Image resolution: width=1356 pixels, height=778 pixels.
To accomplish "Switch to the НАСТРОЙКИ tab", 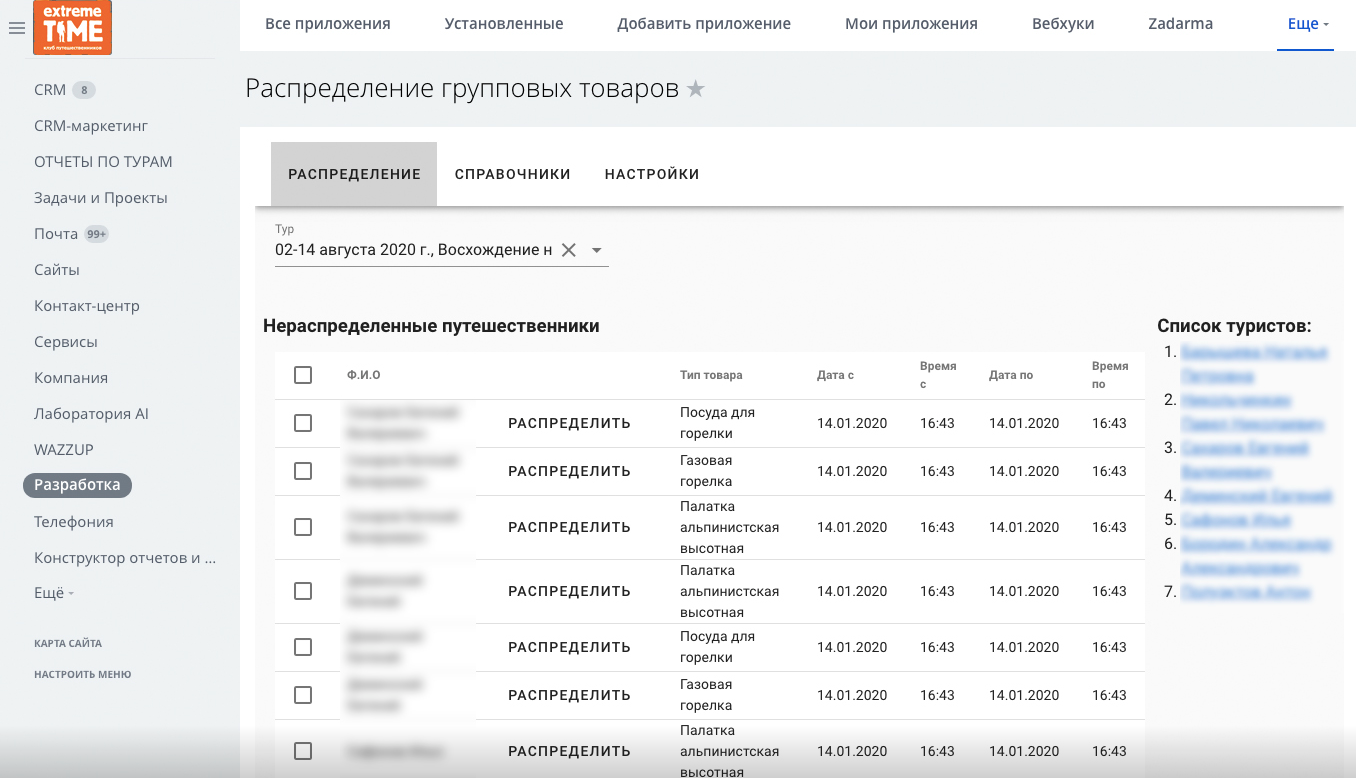I will [x=652, y=174].
